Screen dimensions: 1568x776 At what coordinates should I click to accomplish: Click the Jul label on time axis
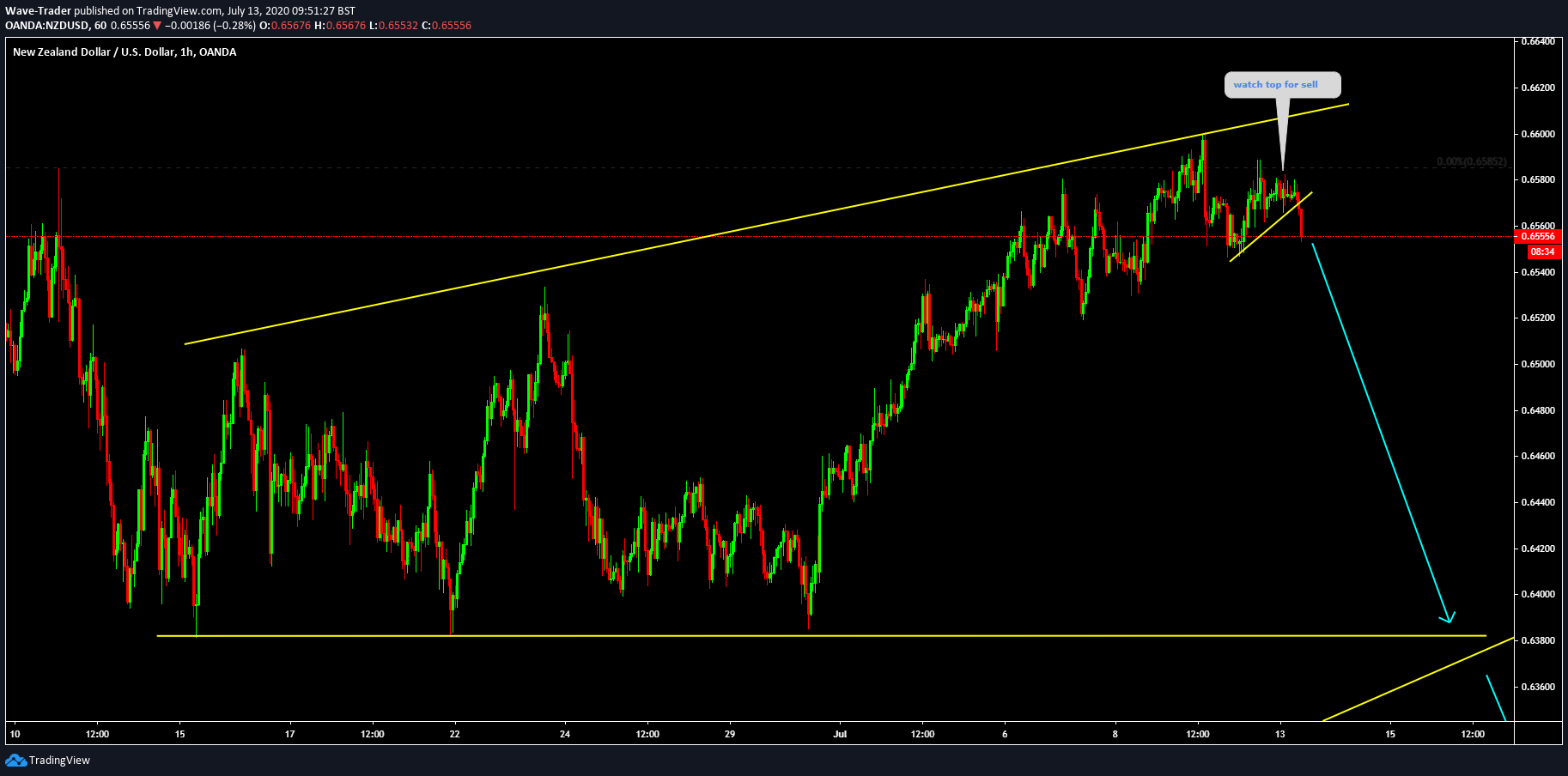click(840, 734)
